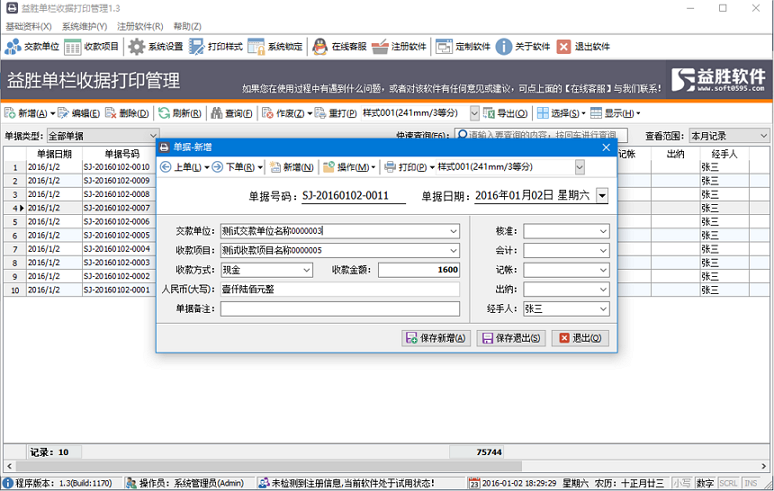Click the 单据备注 remark field
Screen dimensions: 774x491
340,309
